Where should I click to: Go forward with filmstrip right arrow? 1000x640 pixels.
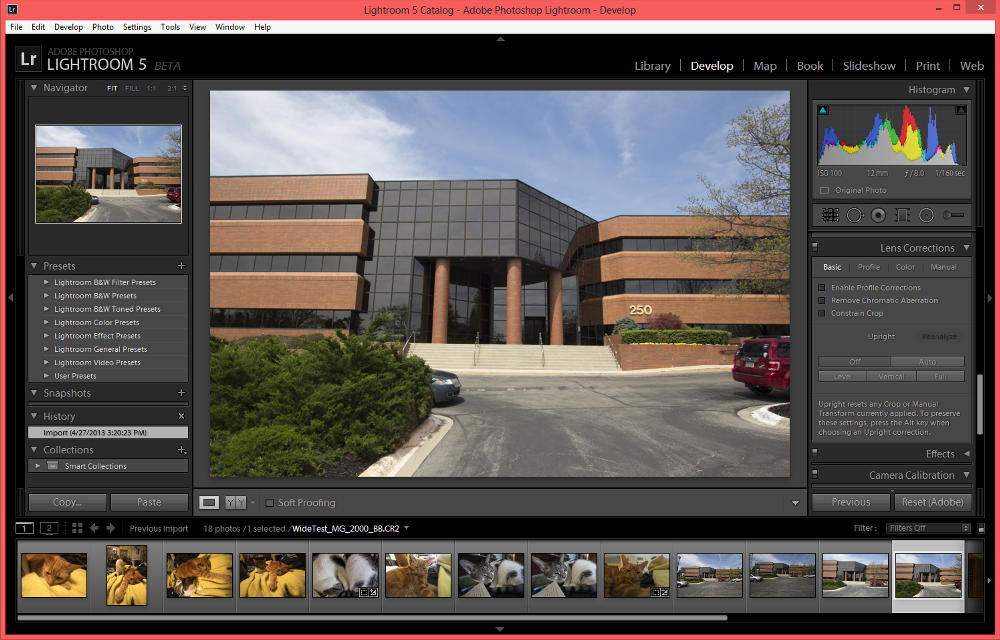tap(110, 528)
